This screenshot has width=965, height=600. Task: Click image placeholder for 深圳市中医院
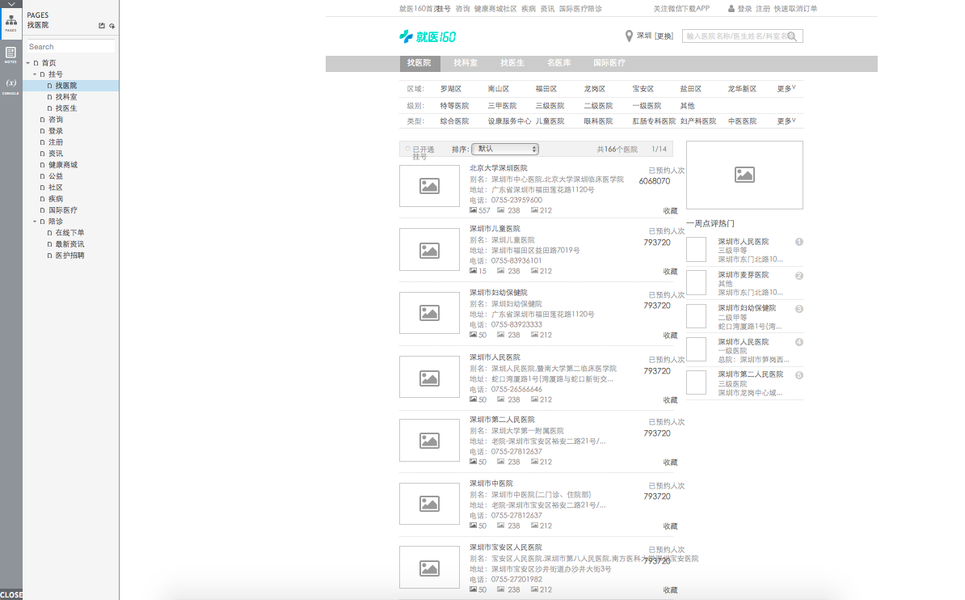(x=430, y=504)
